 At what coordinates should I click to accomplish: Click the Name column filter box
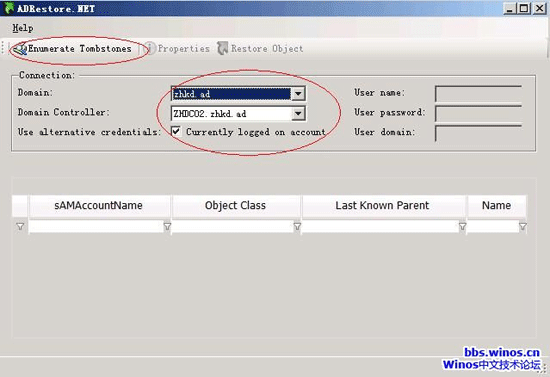(493, 227)
